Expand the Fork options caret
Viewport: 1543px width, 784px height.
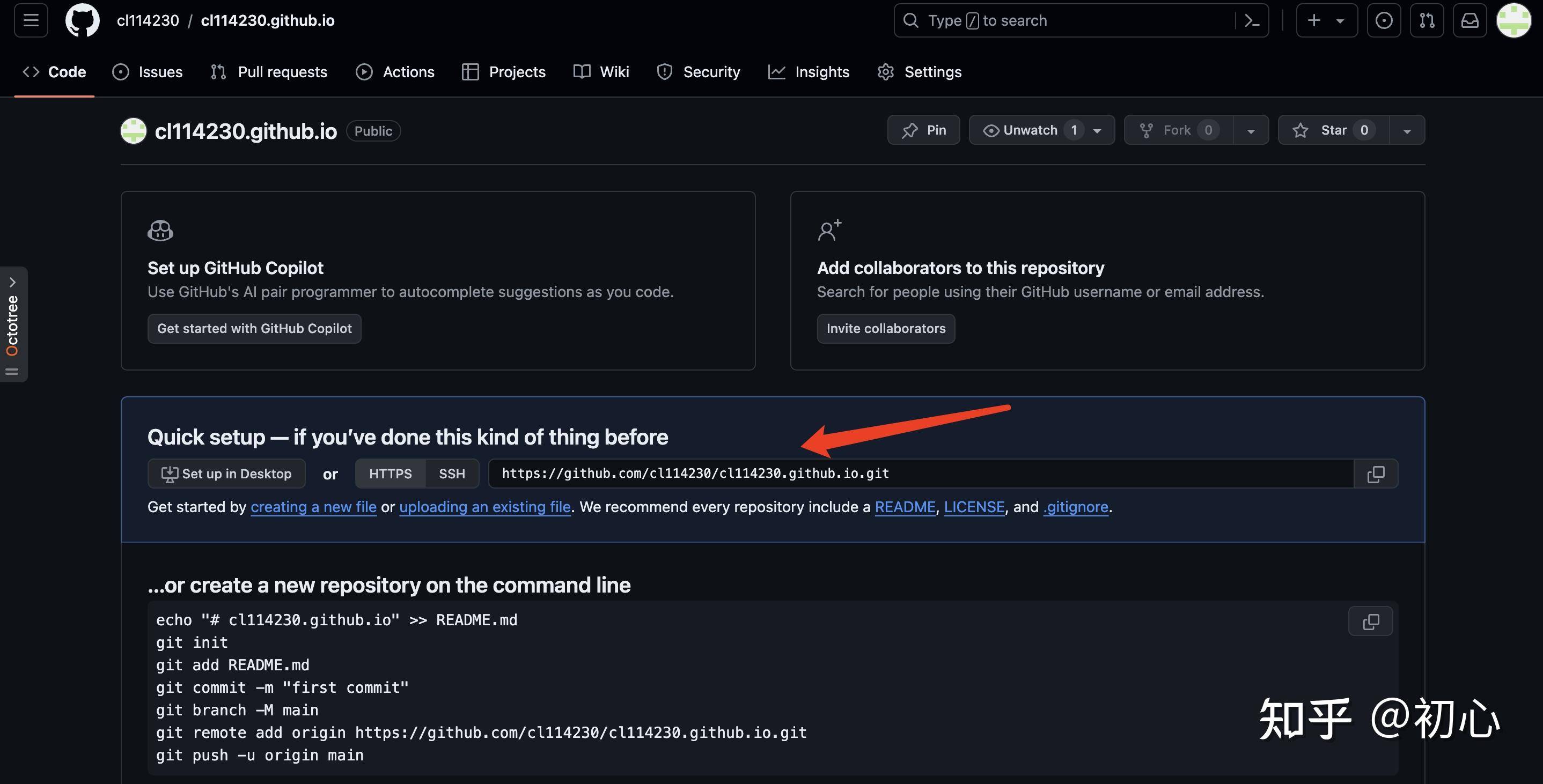(x=1251, y=130)
